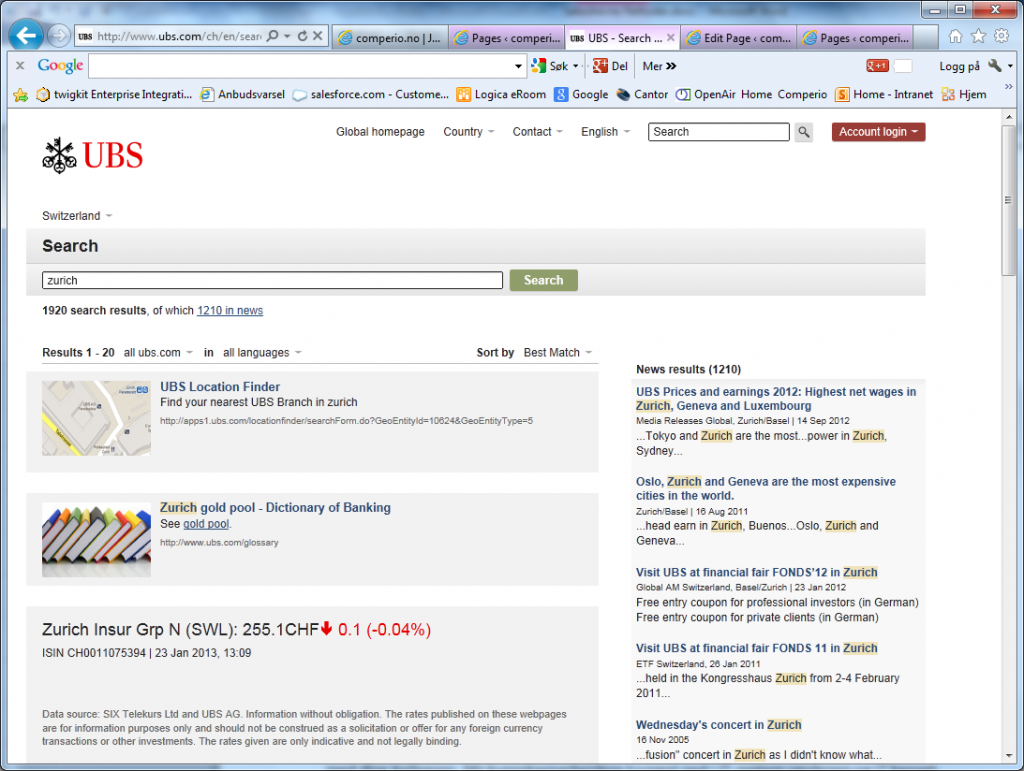Viewport: 1024px width, 771px height.
Task: Follow the gold pool inline link
Action: [206, 524]
